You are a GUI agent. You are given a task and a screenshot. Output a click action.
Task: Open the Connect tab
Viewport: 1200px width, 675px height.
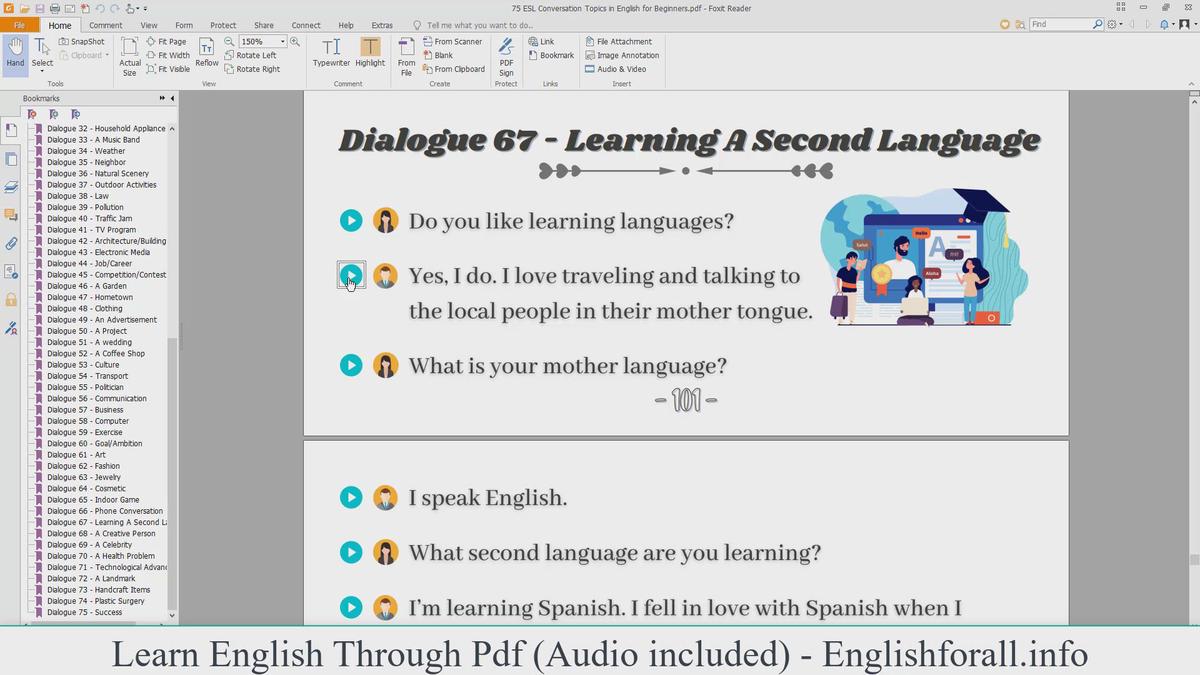tap(306, 25)
